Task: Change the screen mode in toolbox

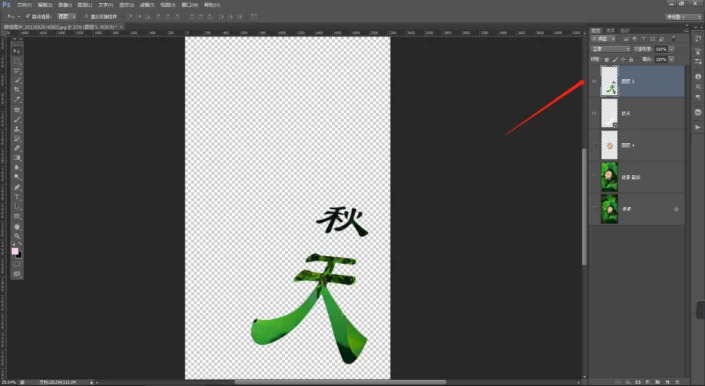Action: (x=17, y=274)
